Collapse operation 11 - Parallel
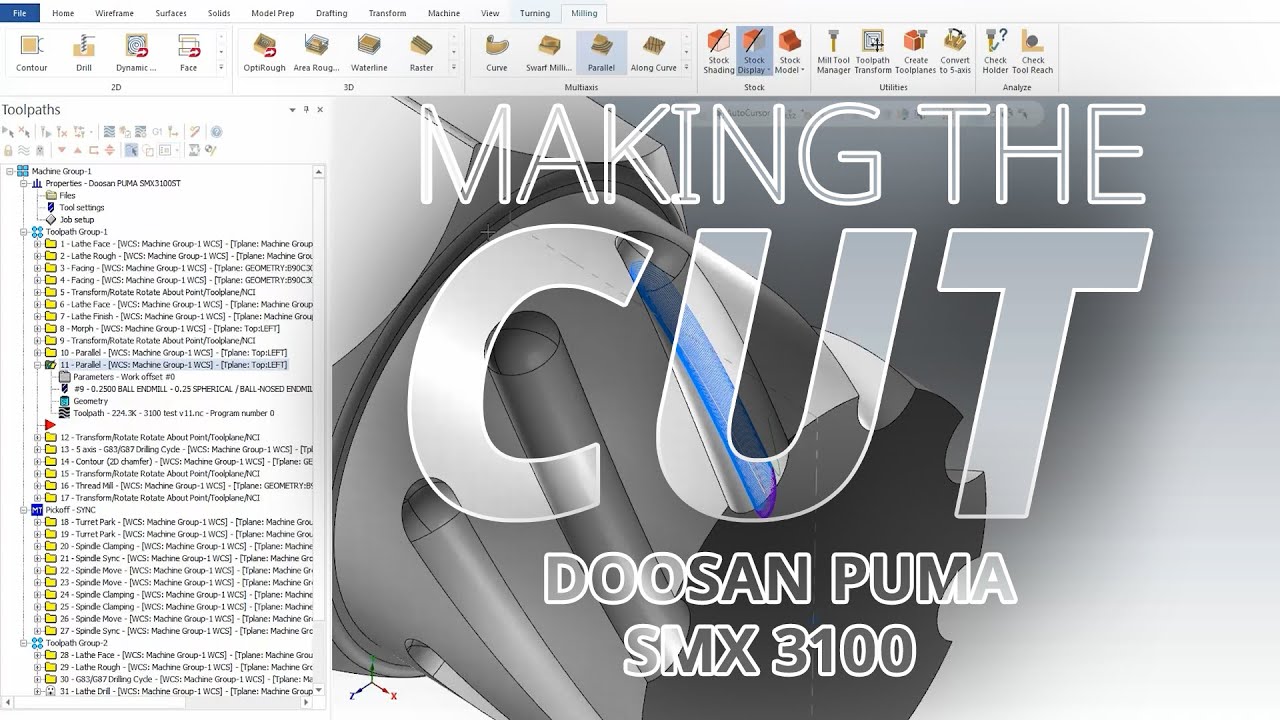The height and width of the screenshot is (720, 1280). tap(38, 365)
